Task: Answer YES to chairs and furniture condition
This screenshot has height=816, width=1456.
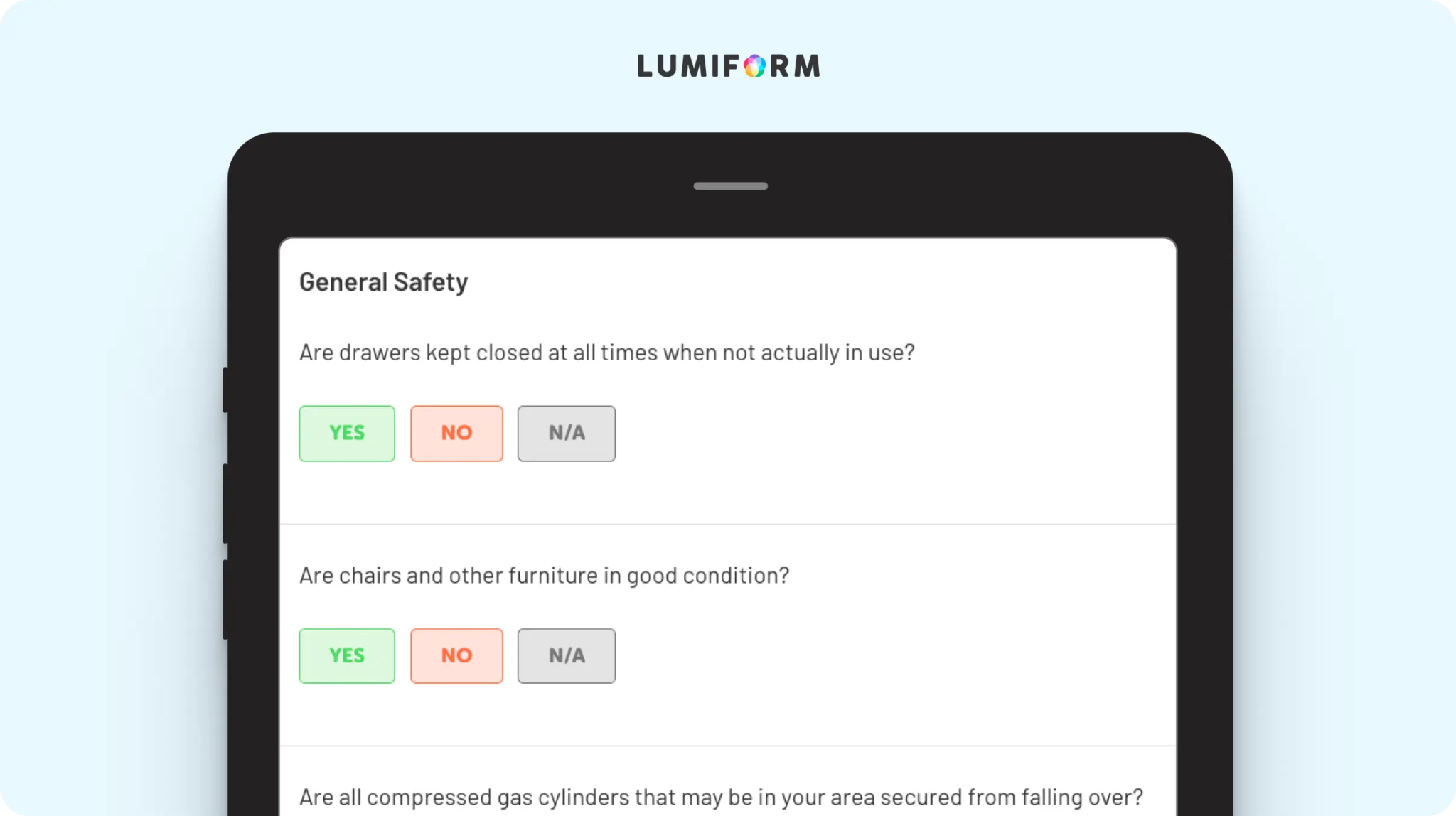Action: click(x=347, y=655)
